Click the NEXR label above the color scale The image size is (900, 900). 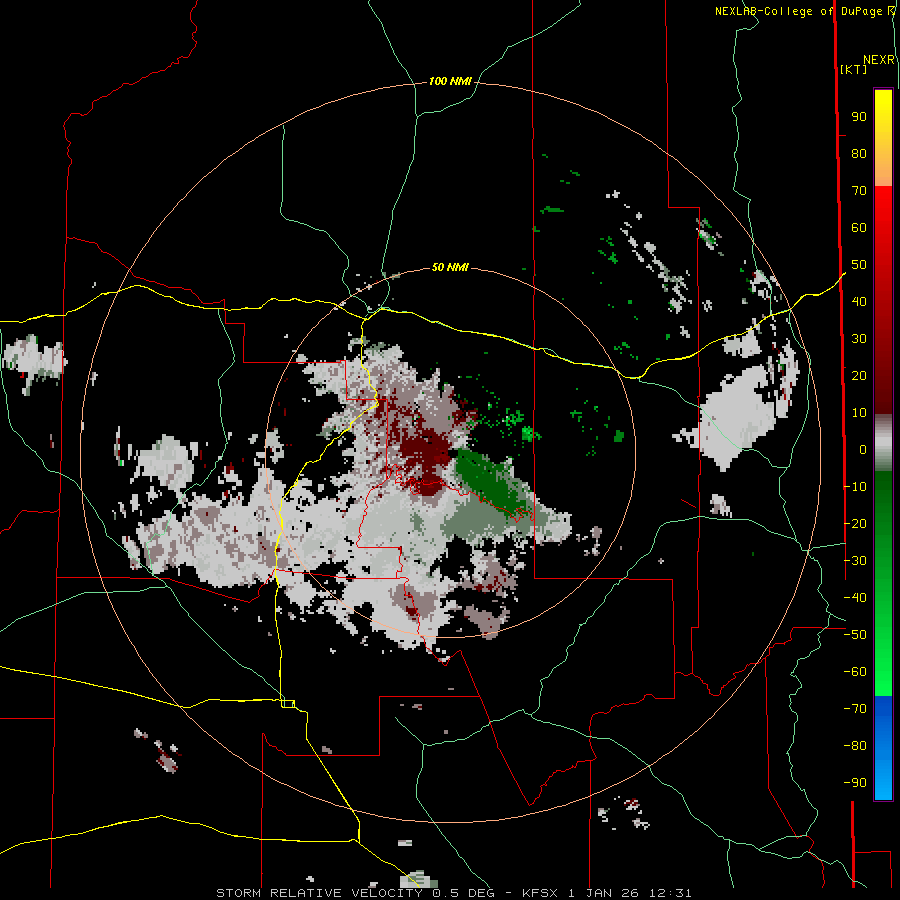[879, 60]
